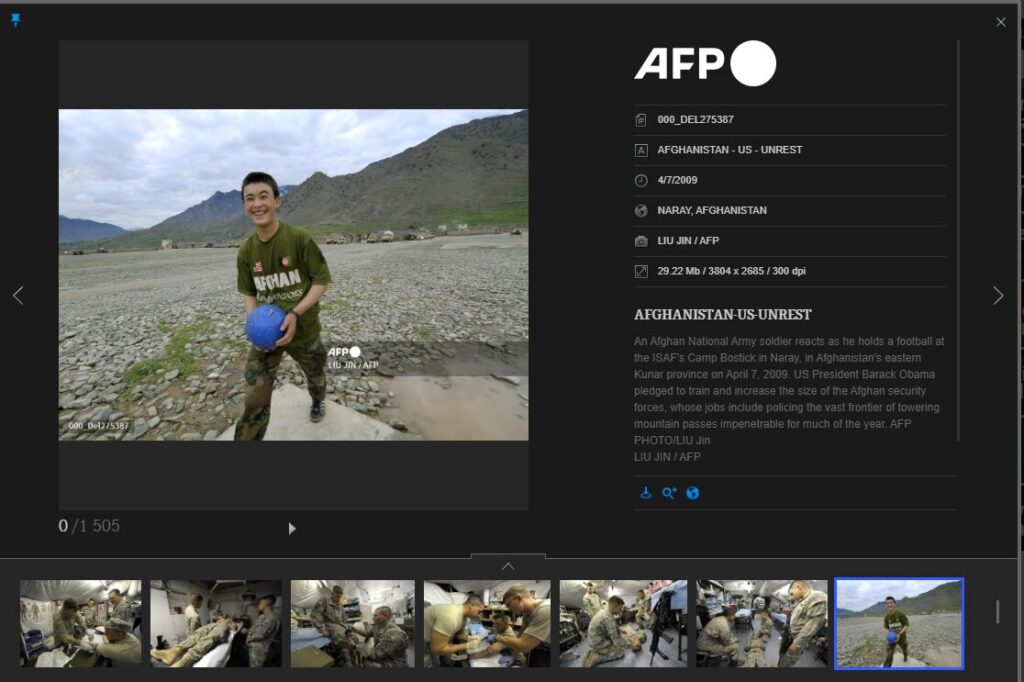Click the clock icon beside the date 4/7/2009
The image size is (1024, 682).
click(641, 180)
